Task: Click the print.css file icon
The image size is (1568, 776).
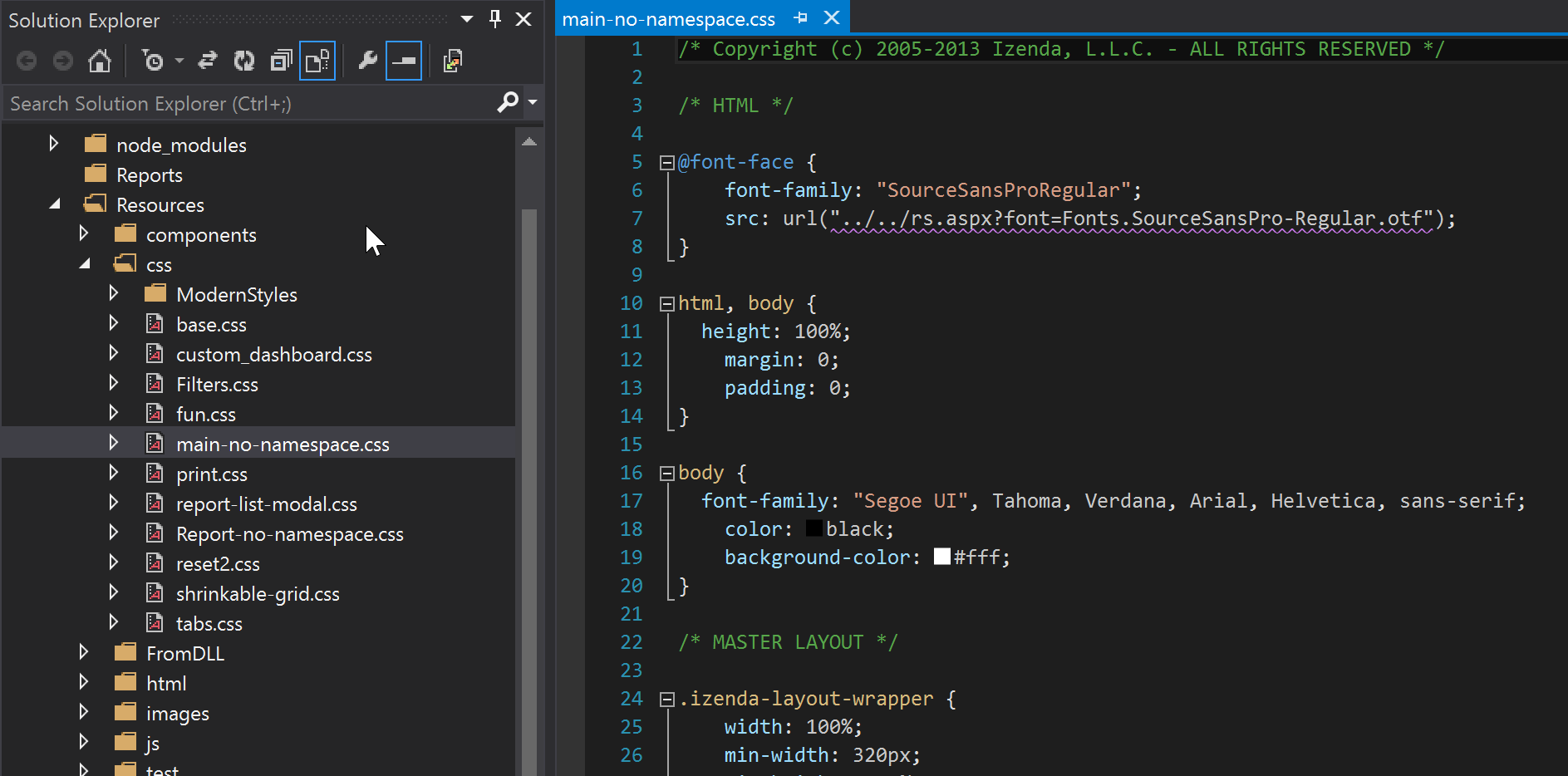Action: (x=155, y=474)
